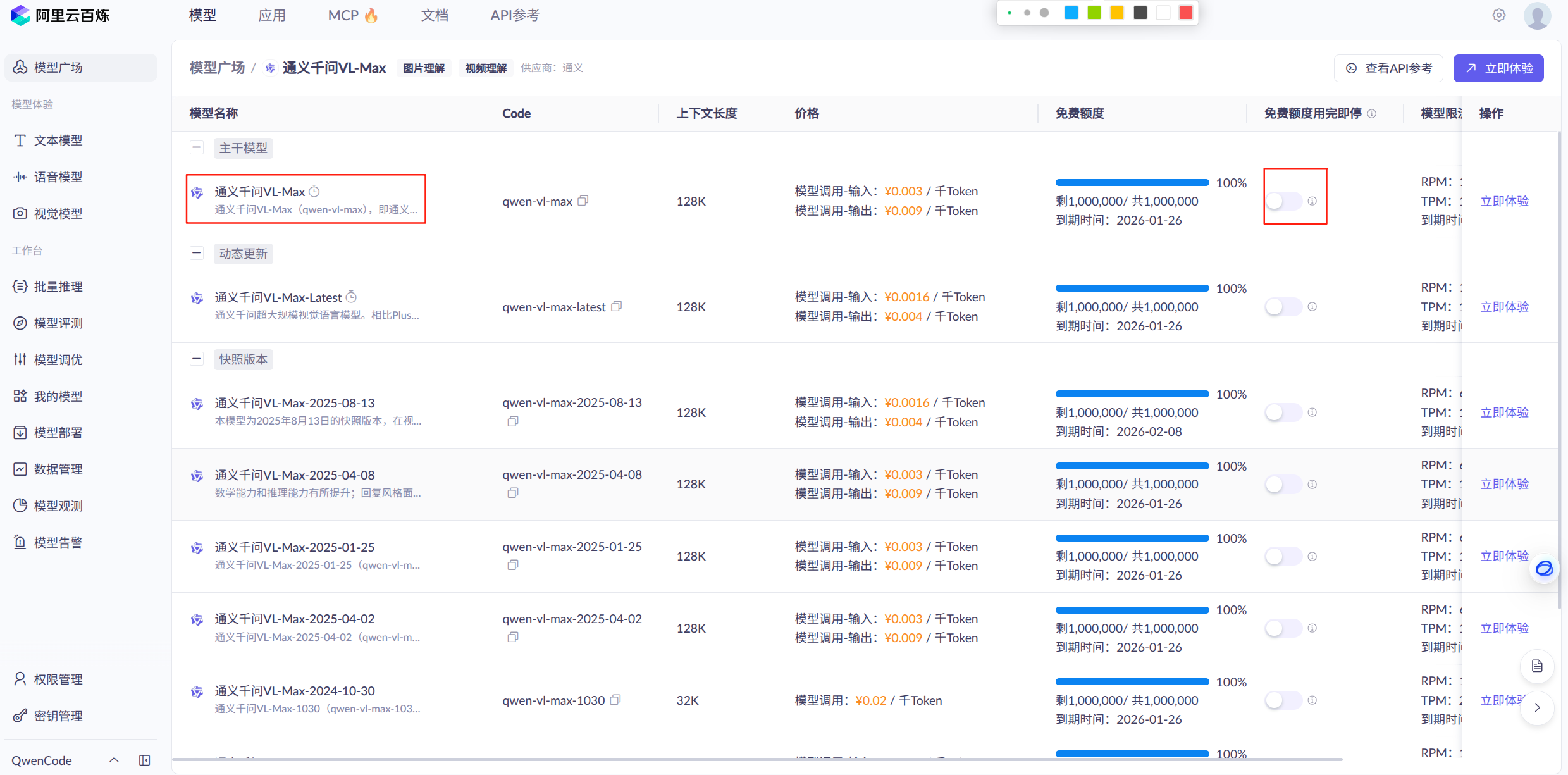Click the 阿里云百炼 logo
Viewport: 1568px width, 775px height.
tap(60, 15)
